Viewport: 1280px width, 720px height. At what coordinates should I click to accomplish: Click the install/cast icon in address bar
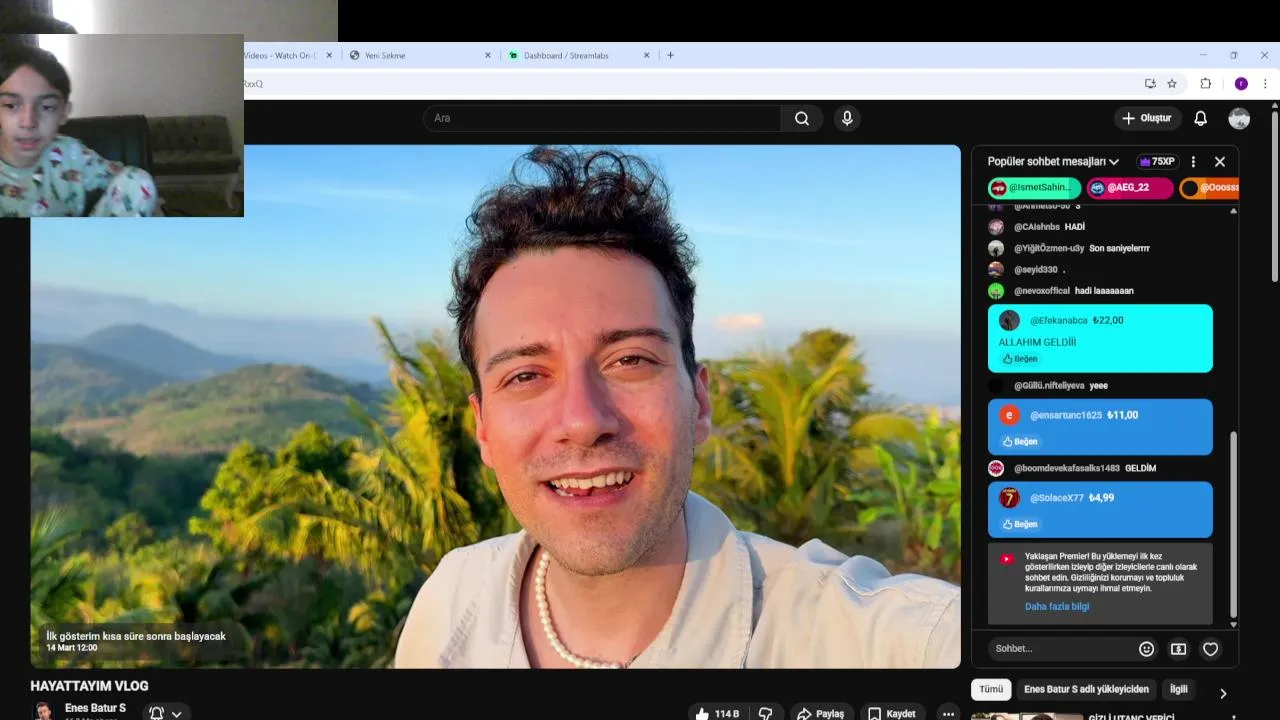[x=1150, y=84]
